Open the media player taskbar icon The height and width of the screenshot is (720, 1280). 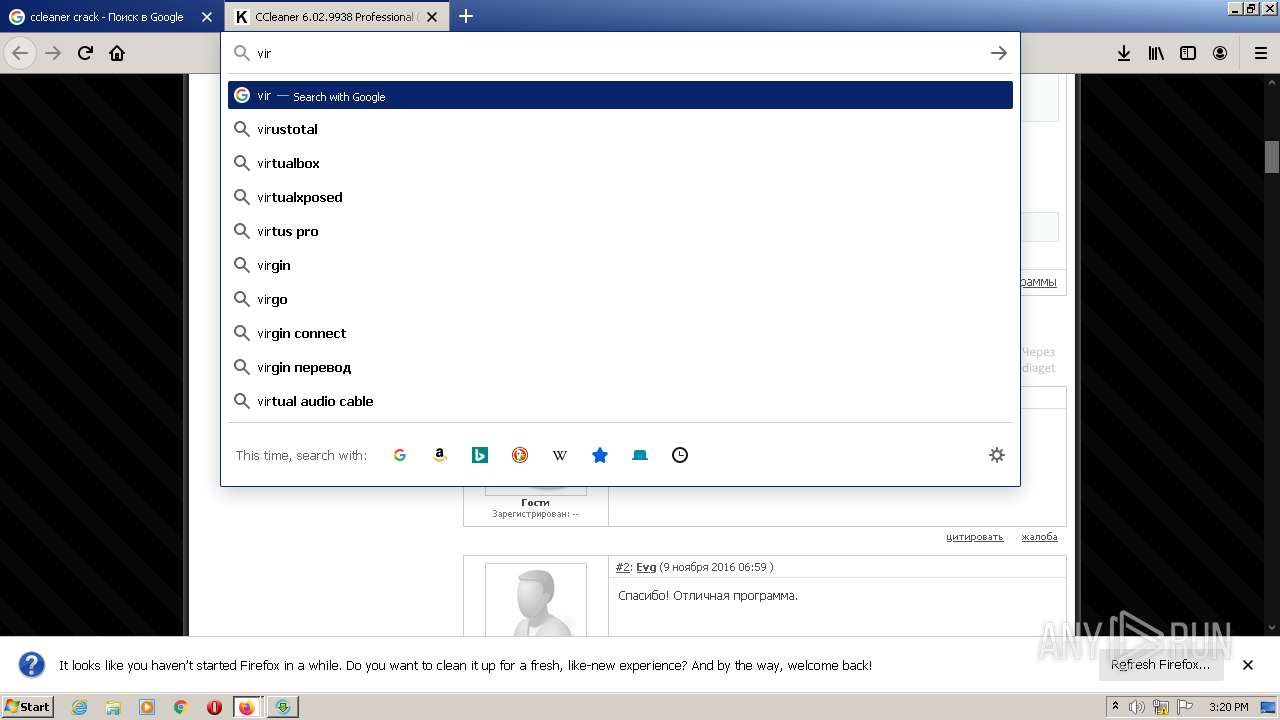click(147, 707)
